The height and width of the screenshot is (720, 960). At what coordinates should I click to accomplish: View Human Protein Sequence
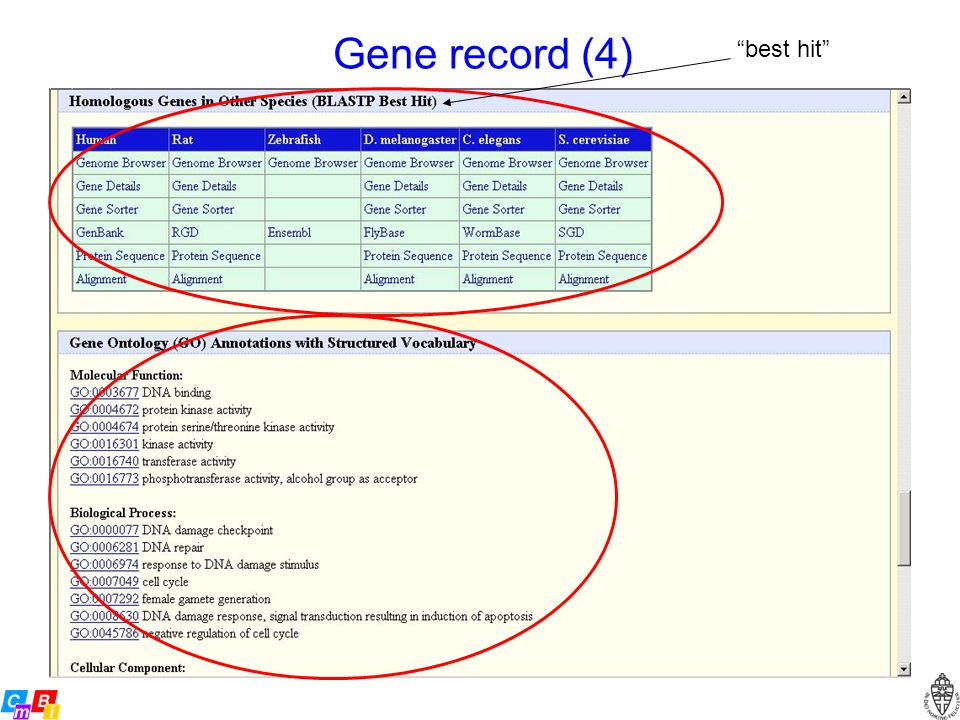click(121, 256)
